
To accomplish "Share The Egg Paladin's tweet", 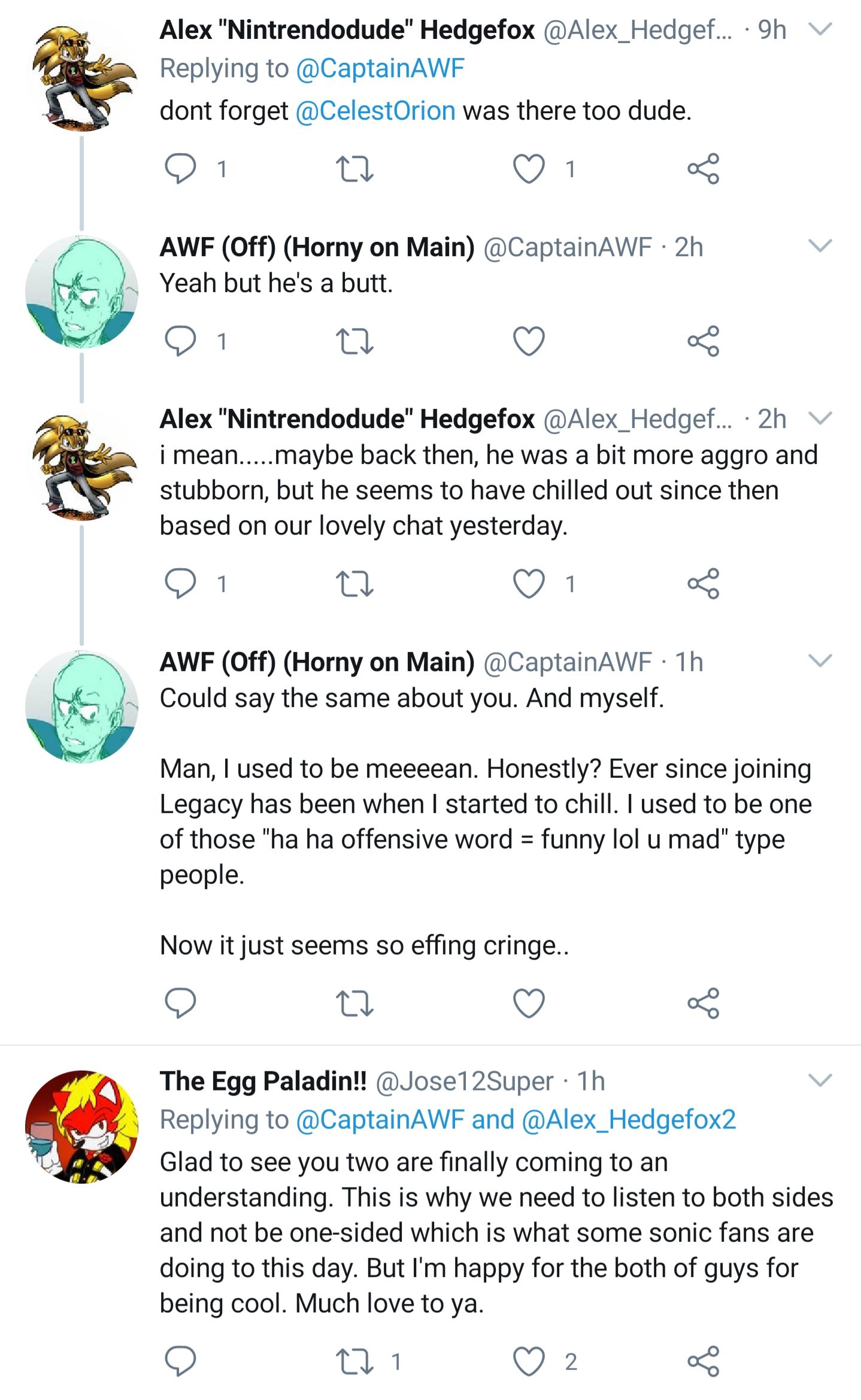I will coord(704,1362).
